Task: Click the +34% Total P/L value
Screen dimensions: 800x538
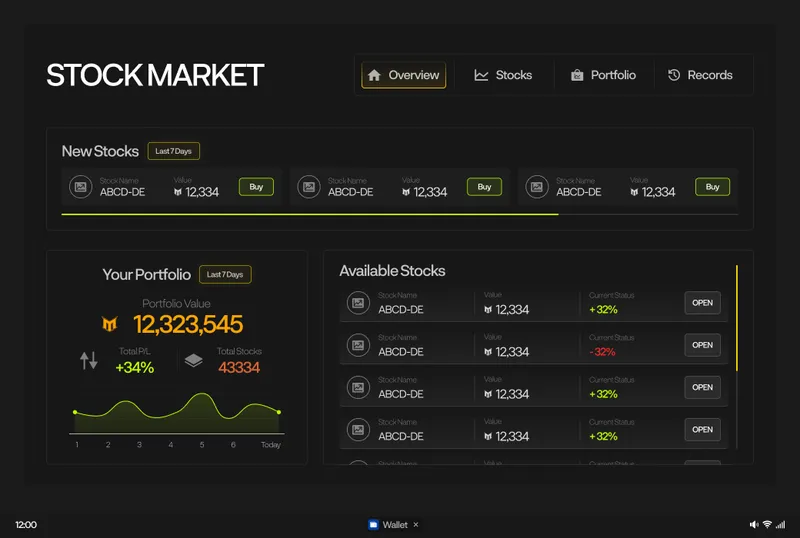Action: [135, 368]
